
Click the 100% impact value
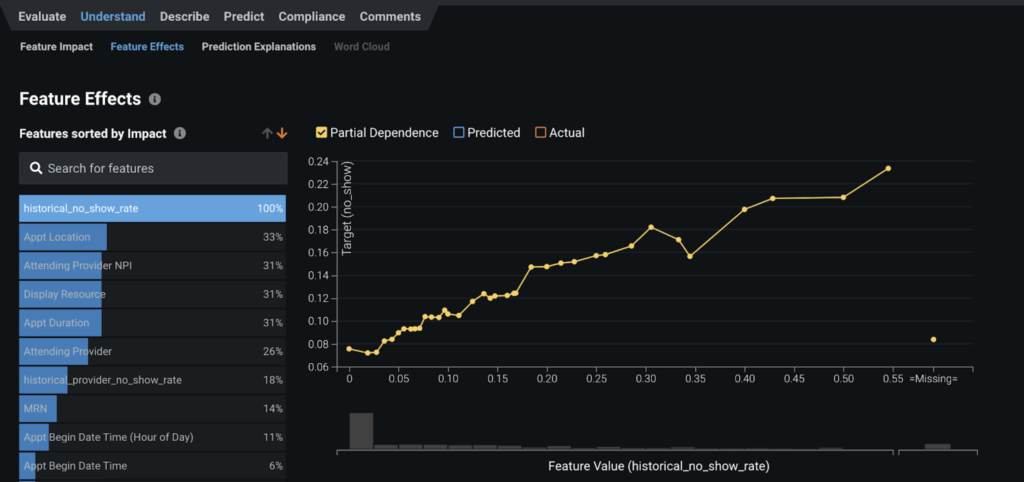[x=270, y=209]
